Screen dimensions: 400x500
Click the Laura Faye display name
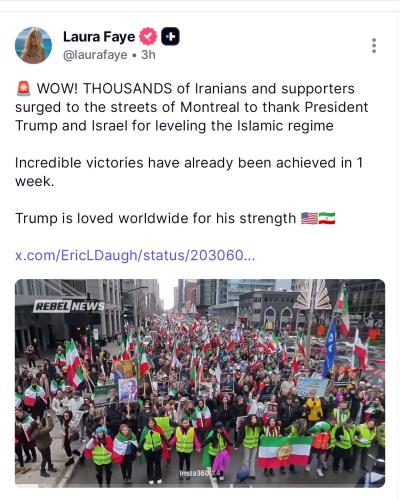[99, 37]
